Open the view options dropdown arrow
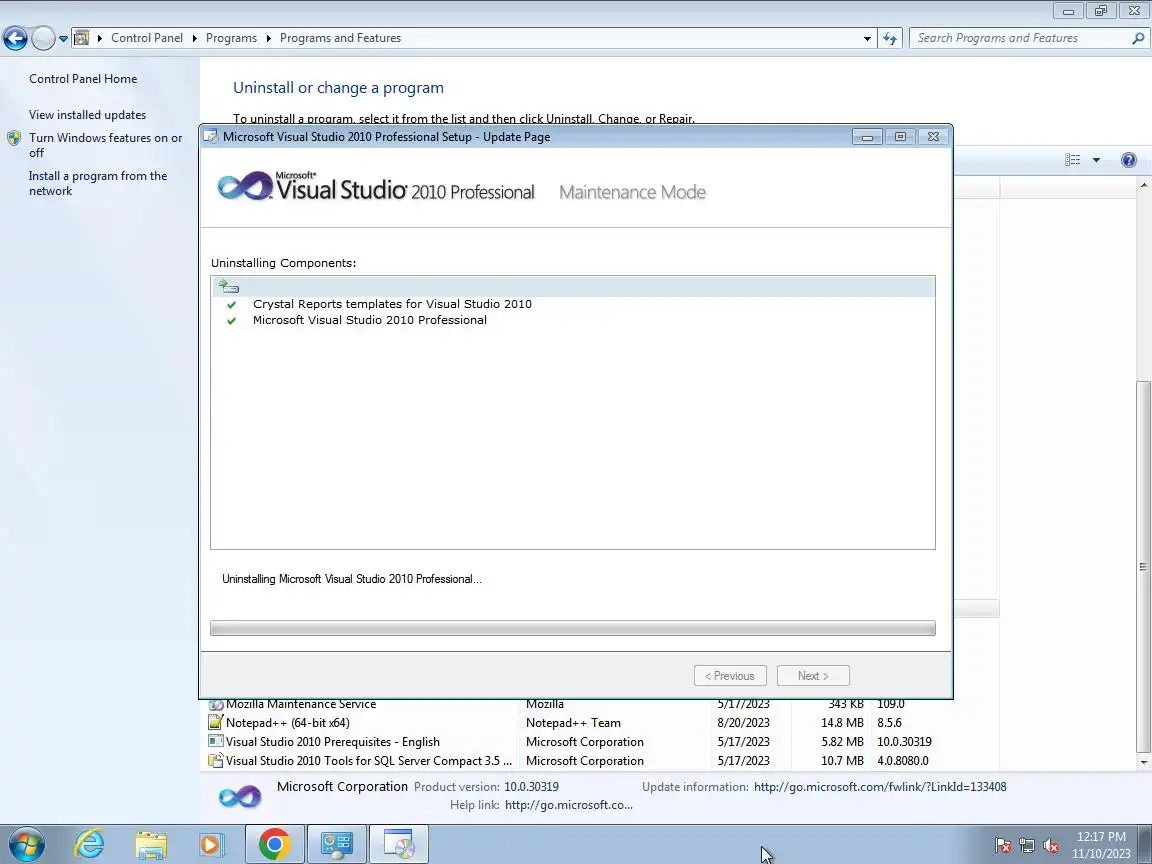The width and height of the screenshot is (1152, 864). (x=1096, y=159)
